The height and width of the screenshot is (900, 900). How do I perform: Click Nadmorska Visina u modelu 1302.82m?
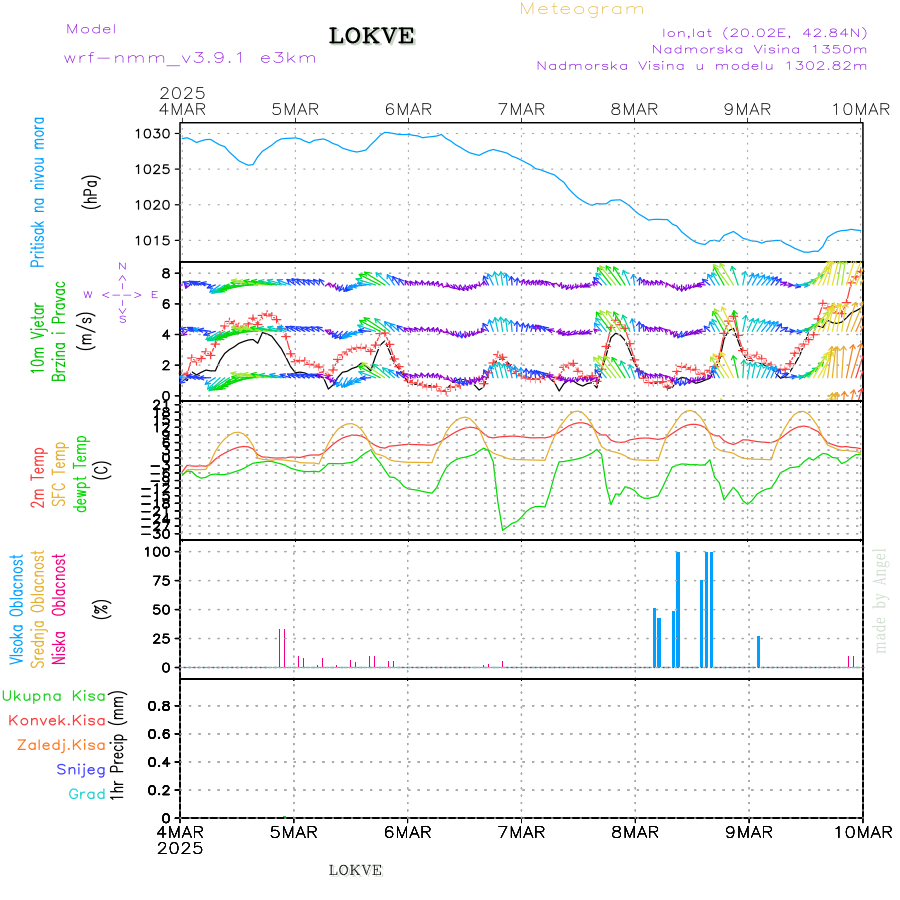click(x=701, y=66)
